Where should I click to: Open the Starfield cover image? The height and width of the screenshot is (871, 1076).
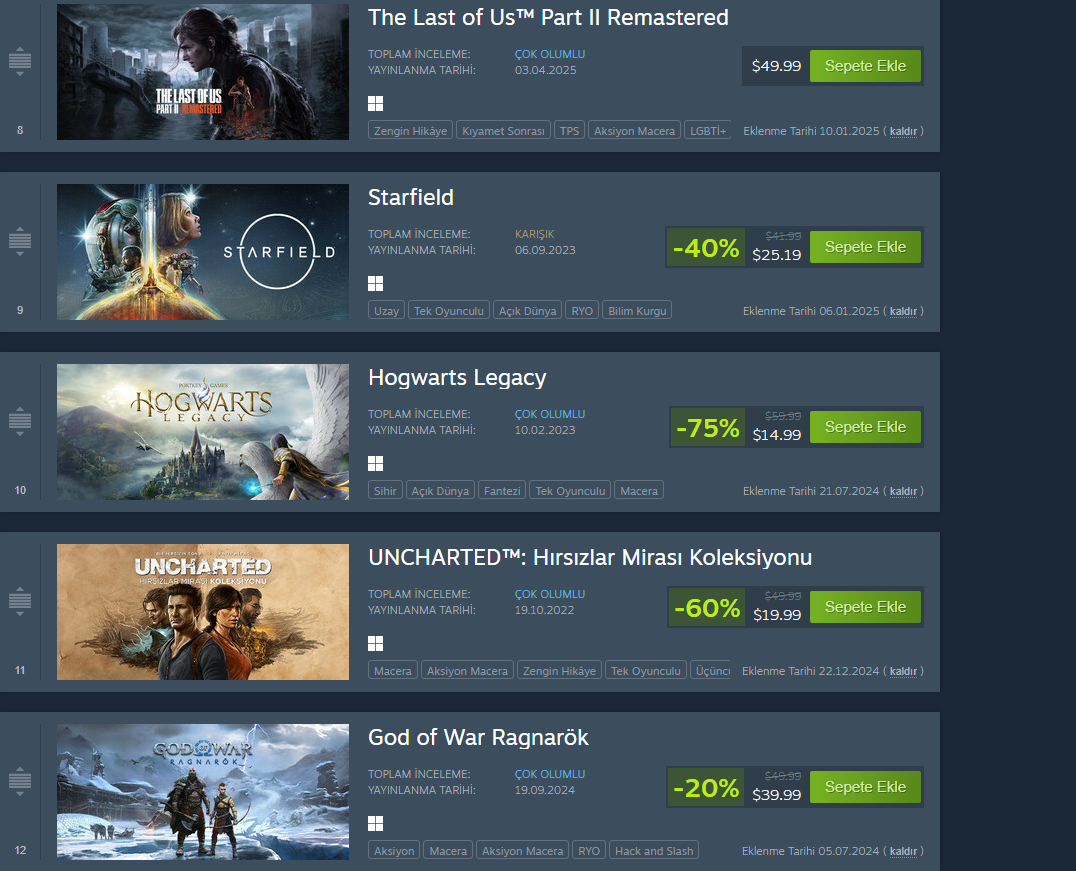(x=203, y=252)
